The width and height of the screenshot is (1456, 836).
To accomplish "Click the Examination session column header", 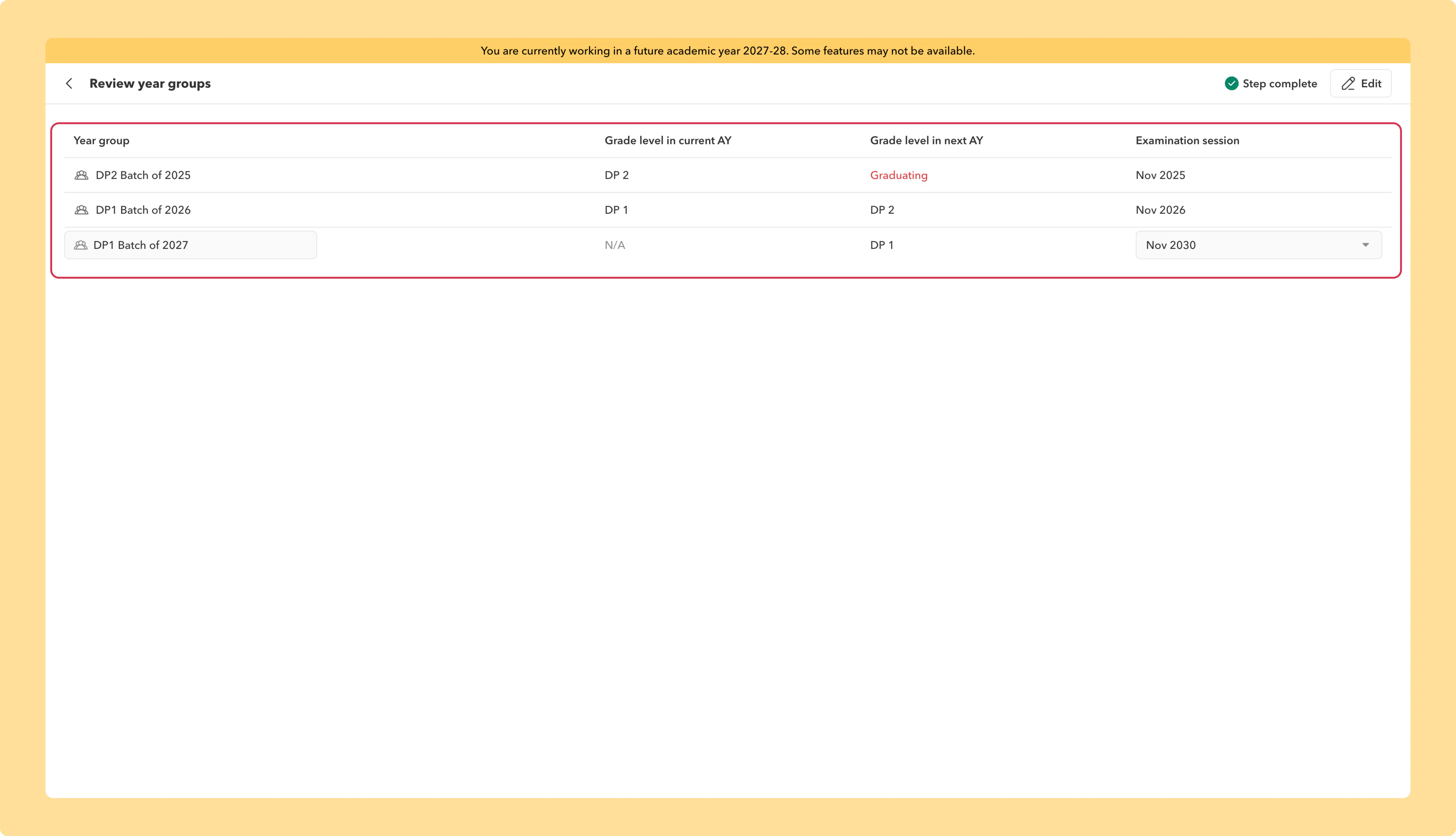I will pyautogui.click(x=1187, y=141).
